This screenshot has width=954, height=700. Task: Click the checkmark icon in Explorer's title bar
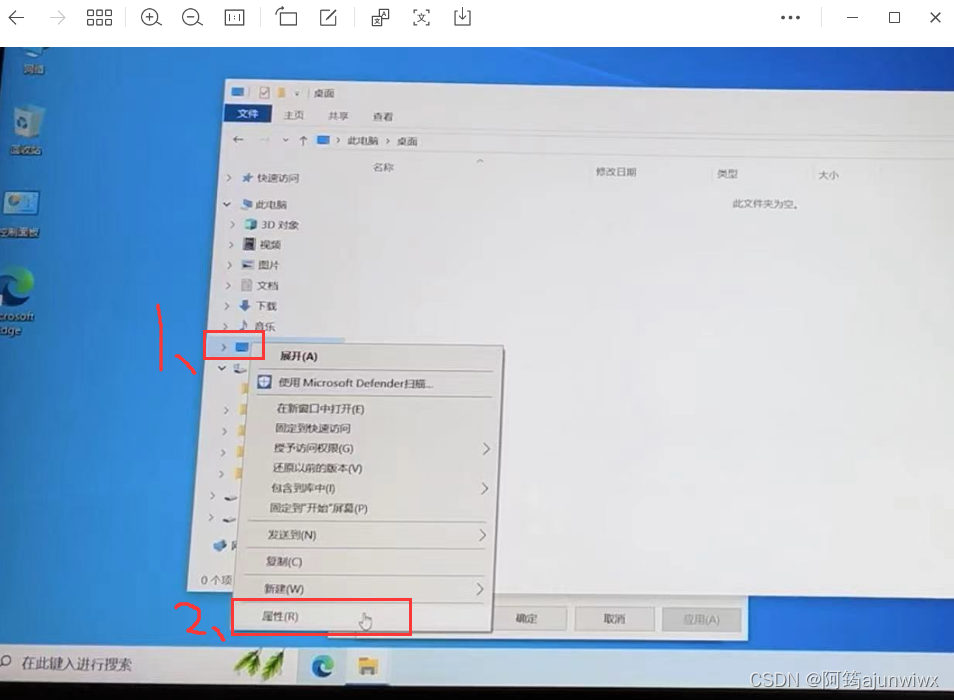pos(264,92)
